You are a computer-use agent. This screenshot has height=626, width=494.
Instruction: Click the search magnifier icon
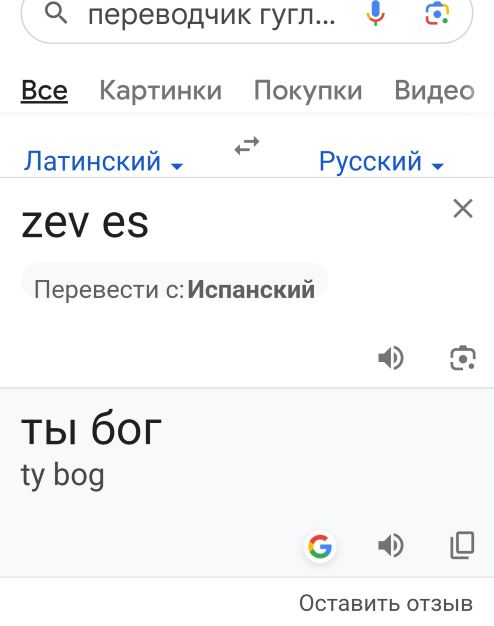coord(56,14)
